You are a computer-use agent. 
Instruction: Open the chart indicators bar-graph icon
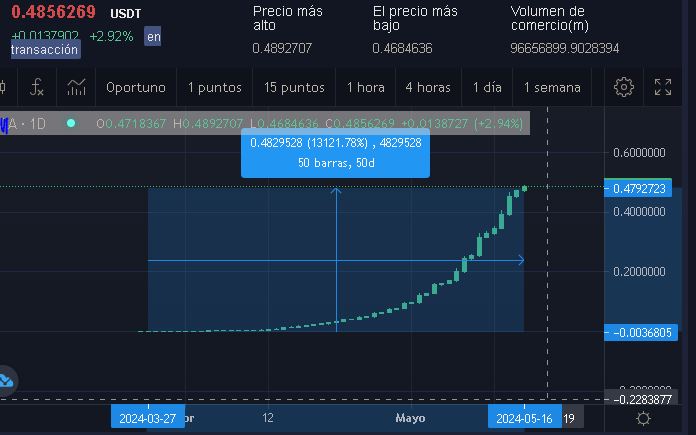coord(76,87)
